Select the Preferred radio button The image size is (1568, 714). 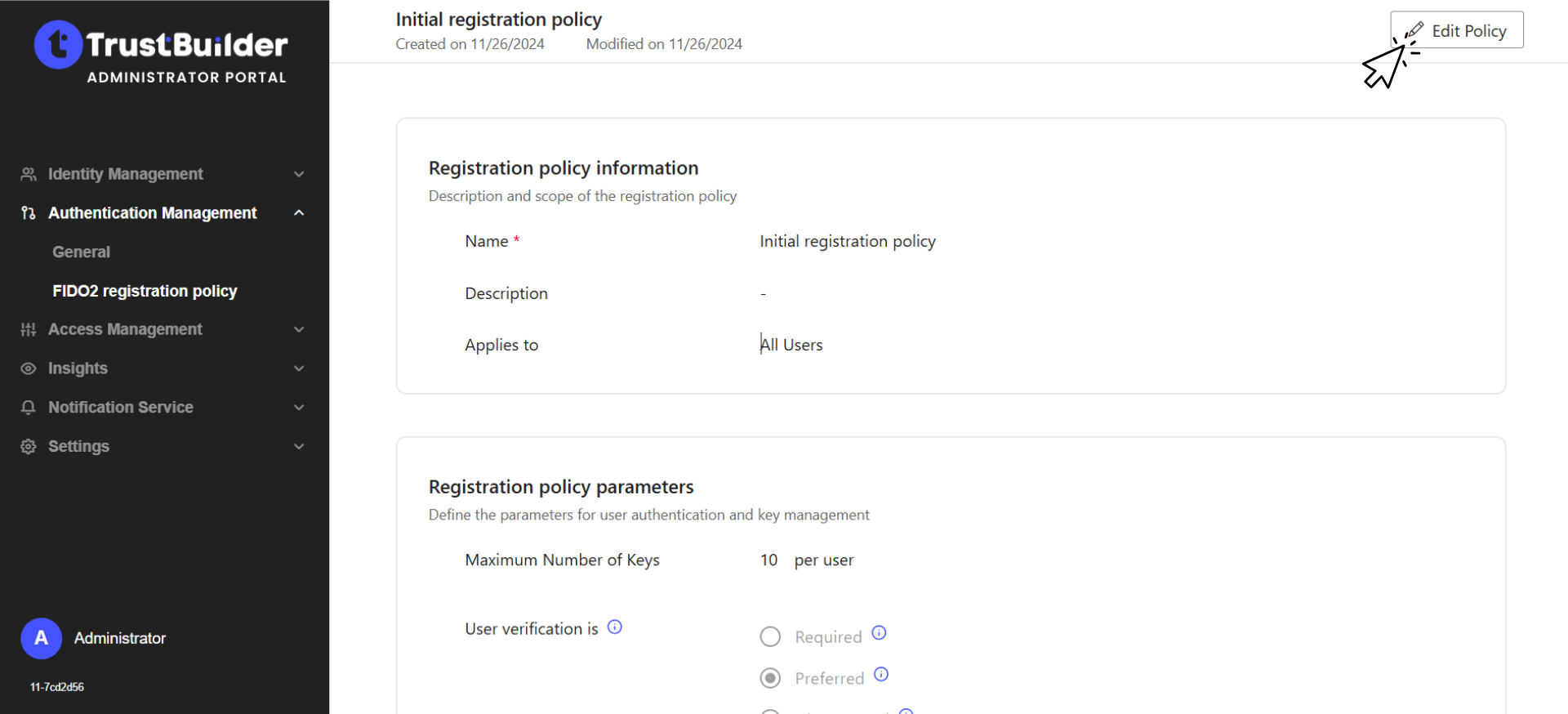[770, 678]
